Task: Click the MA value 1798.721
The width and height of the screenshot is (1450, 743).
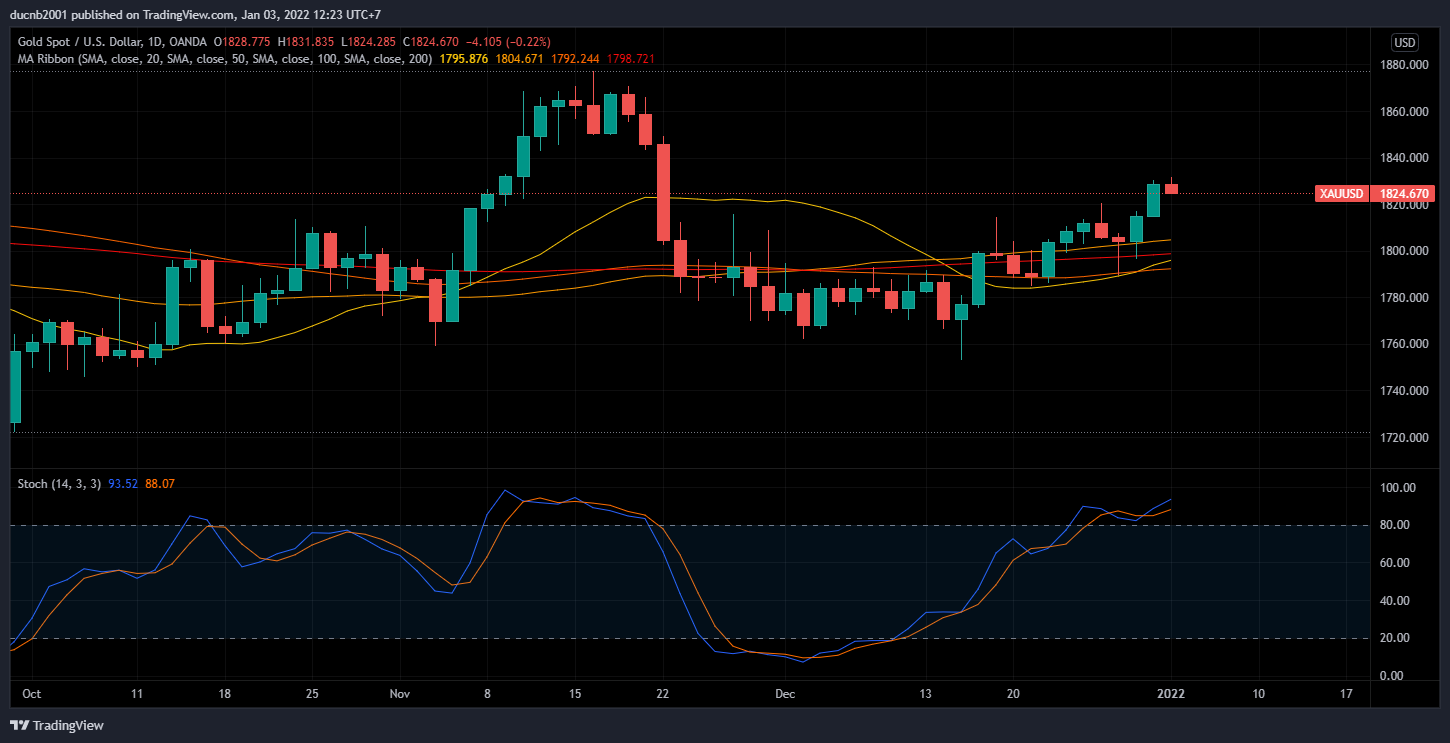Action: pos(631,59)
